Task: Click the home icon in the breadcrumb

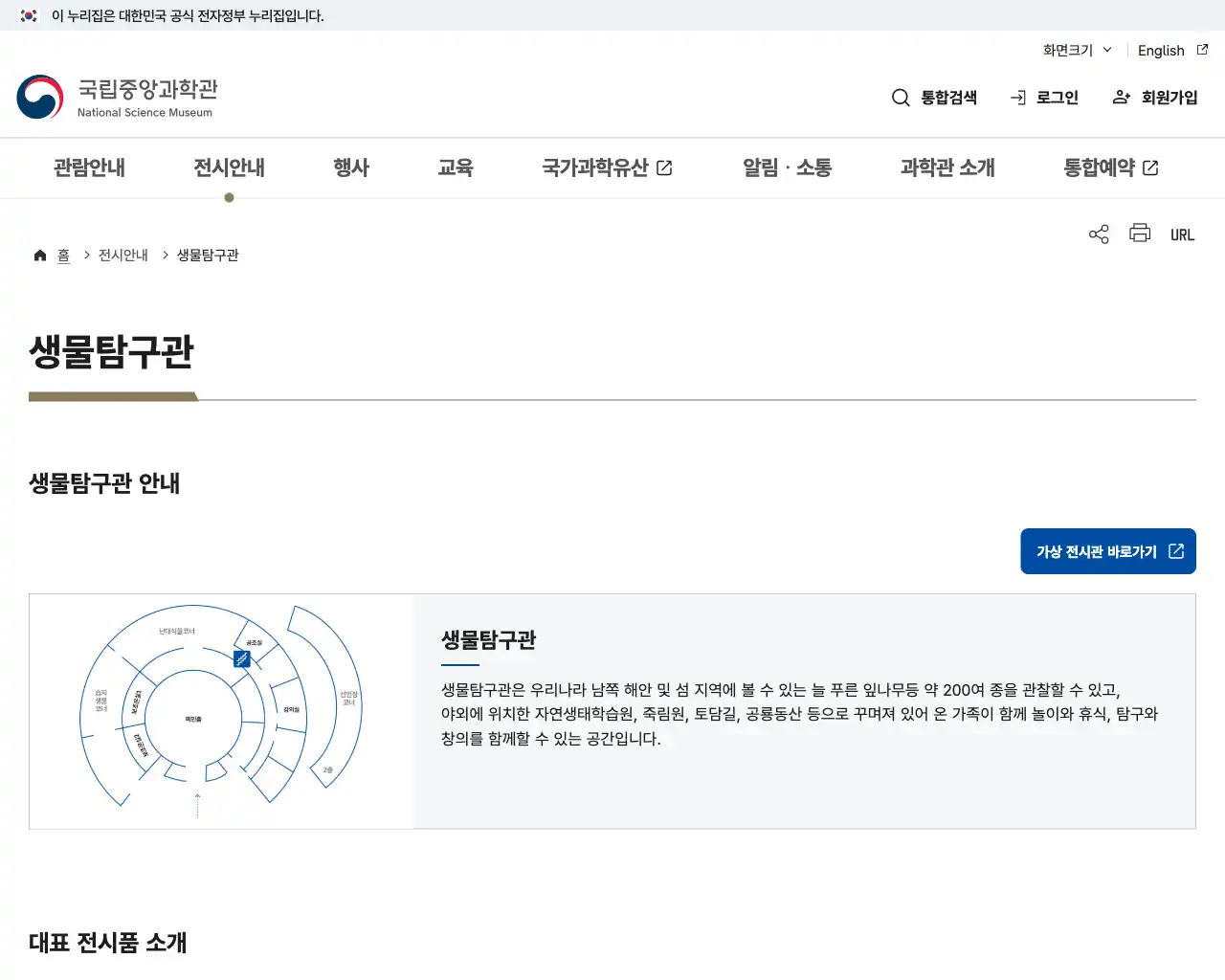Action: click(x=39, y=255)
